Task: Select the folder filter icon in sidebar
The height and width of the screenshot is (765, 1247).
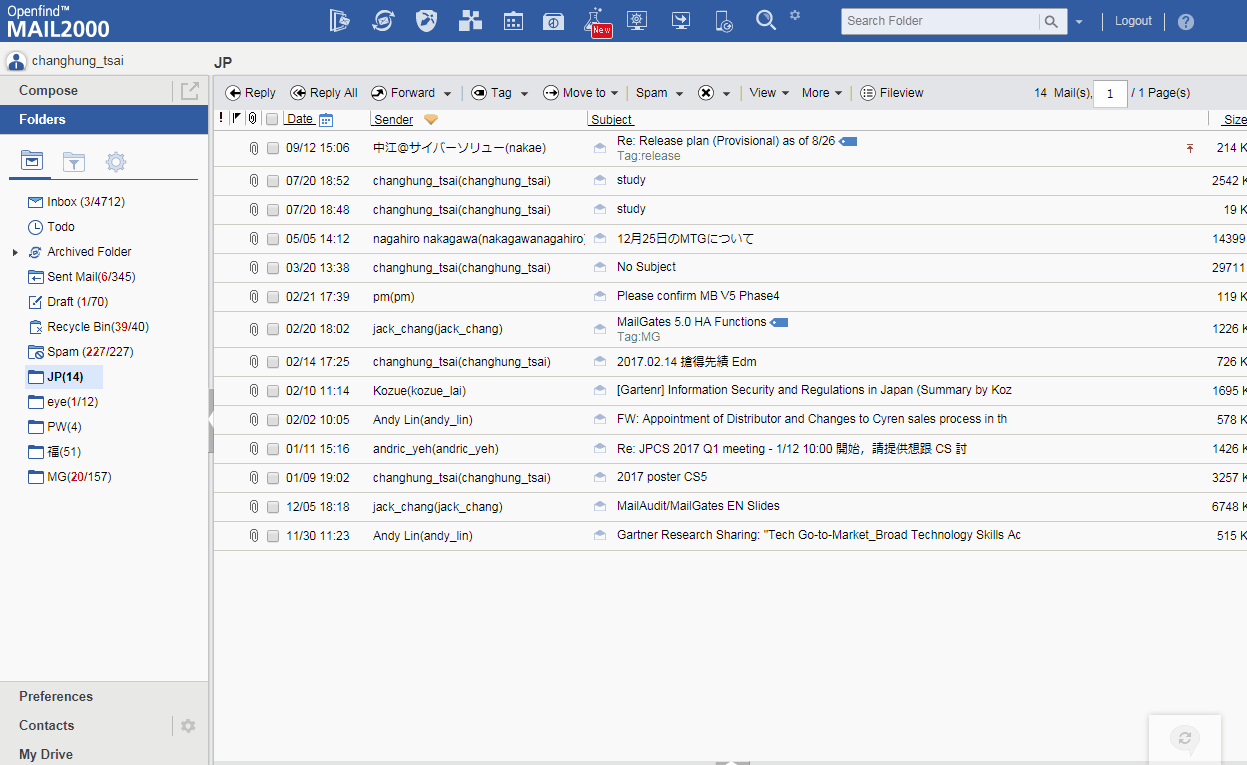Action: click(x=73, y=161)
